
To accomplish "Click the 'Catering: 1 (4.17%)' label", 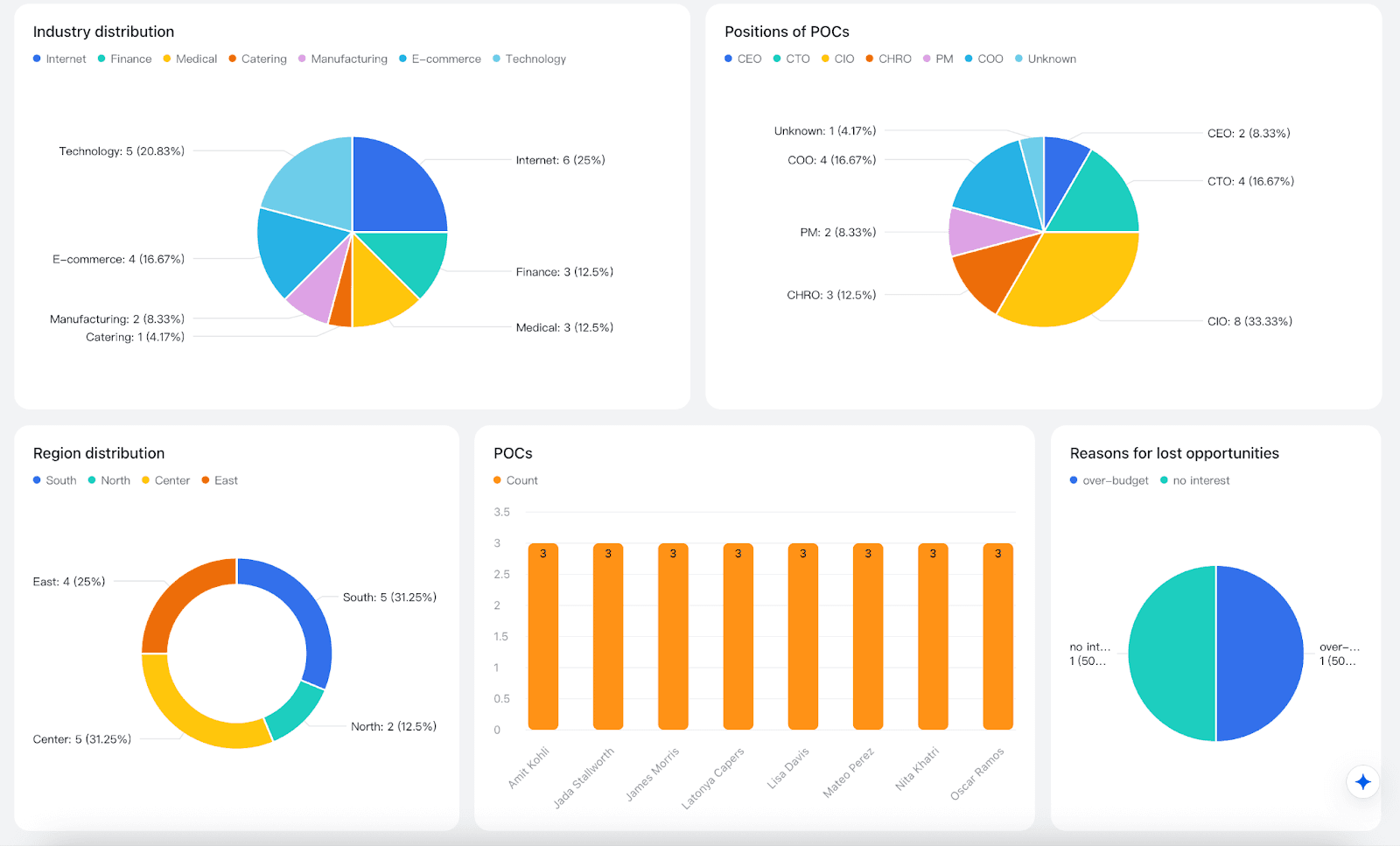I will (x=135, y=337).
